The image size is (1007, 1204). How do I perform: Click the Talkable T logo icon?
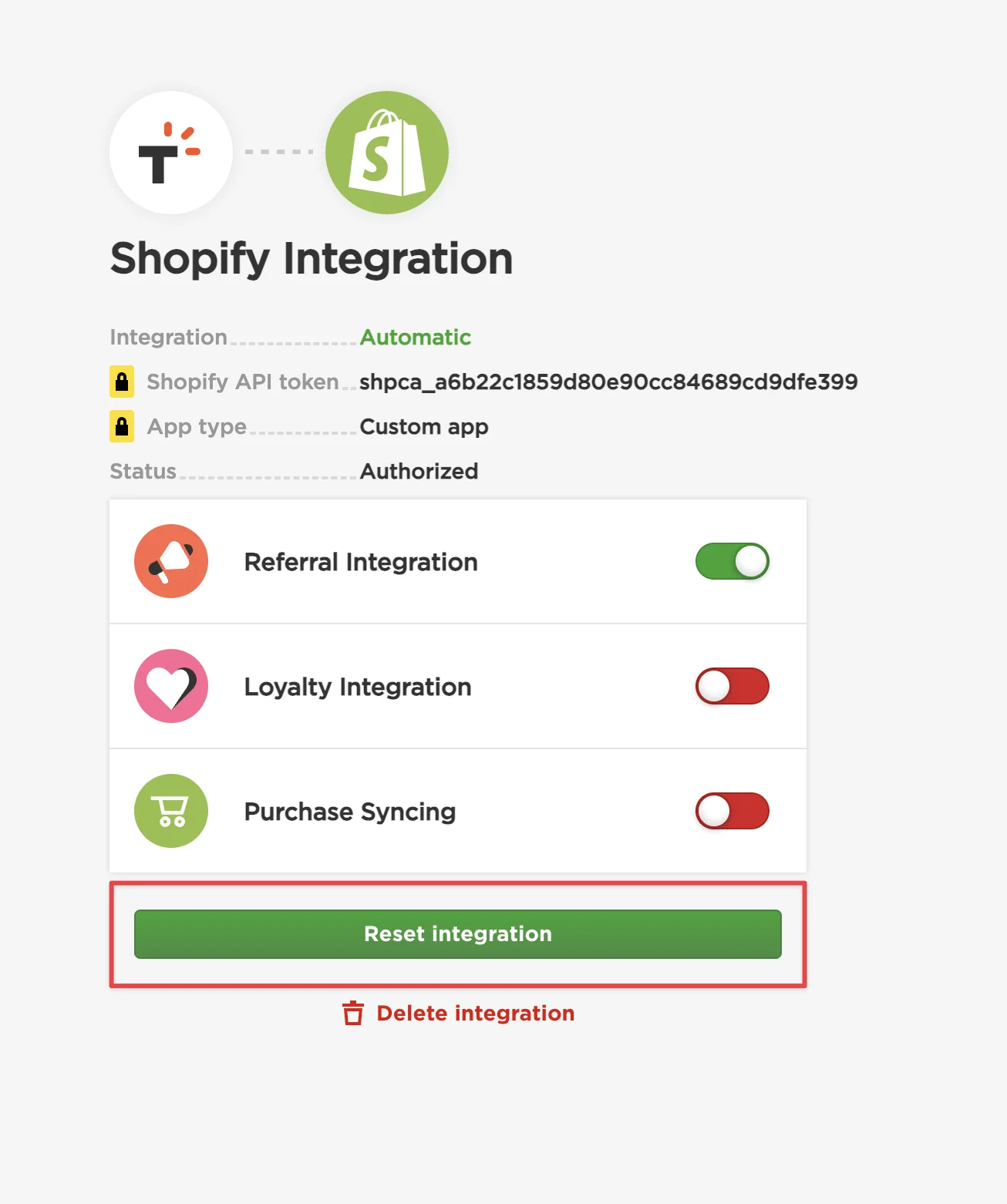(171, 153)
